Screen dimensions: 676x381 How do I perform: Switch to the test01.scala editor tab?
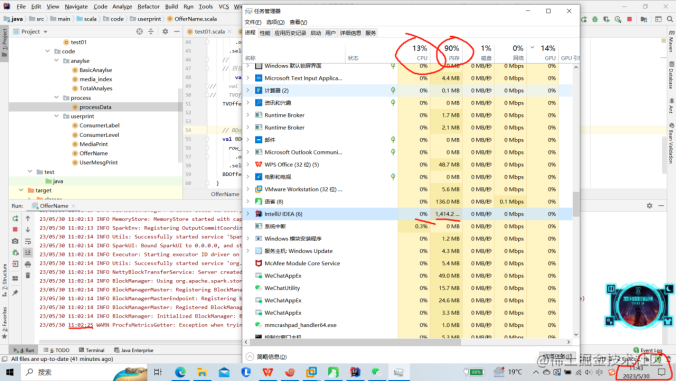click(210, 31)
